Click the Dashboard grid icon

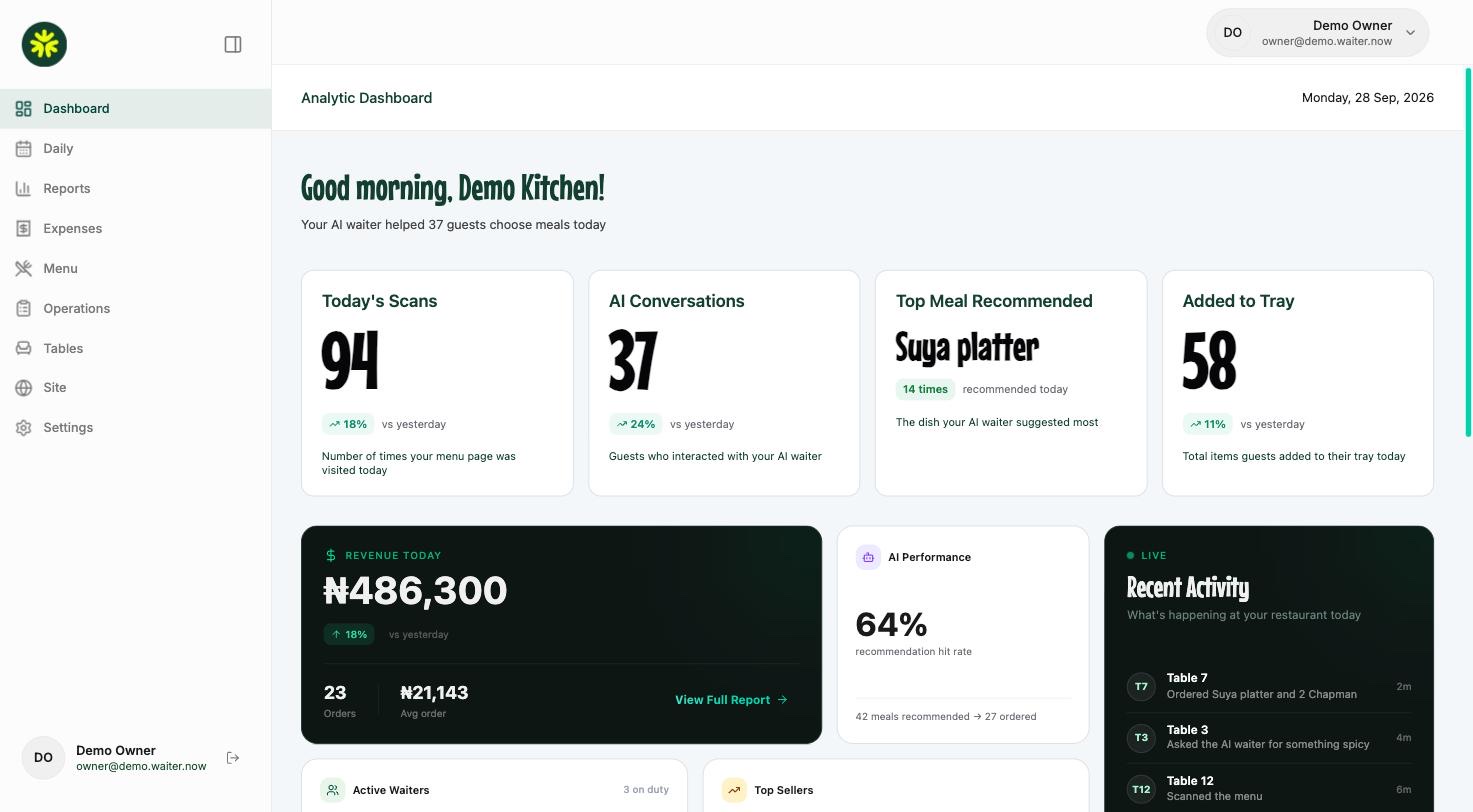pyautogui.click(x=24, y=108)
